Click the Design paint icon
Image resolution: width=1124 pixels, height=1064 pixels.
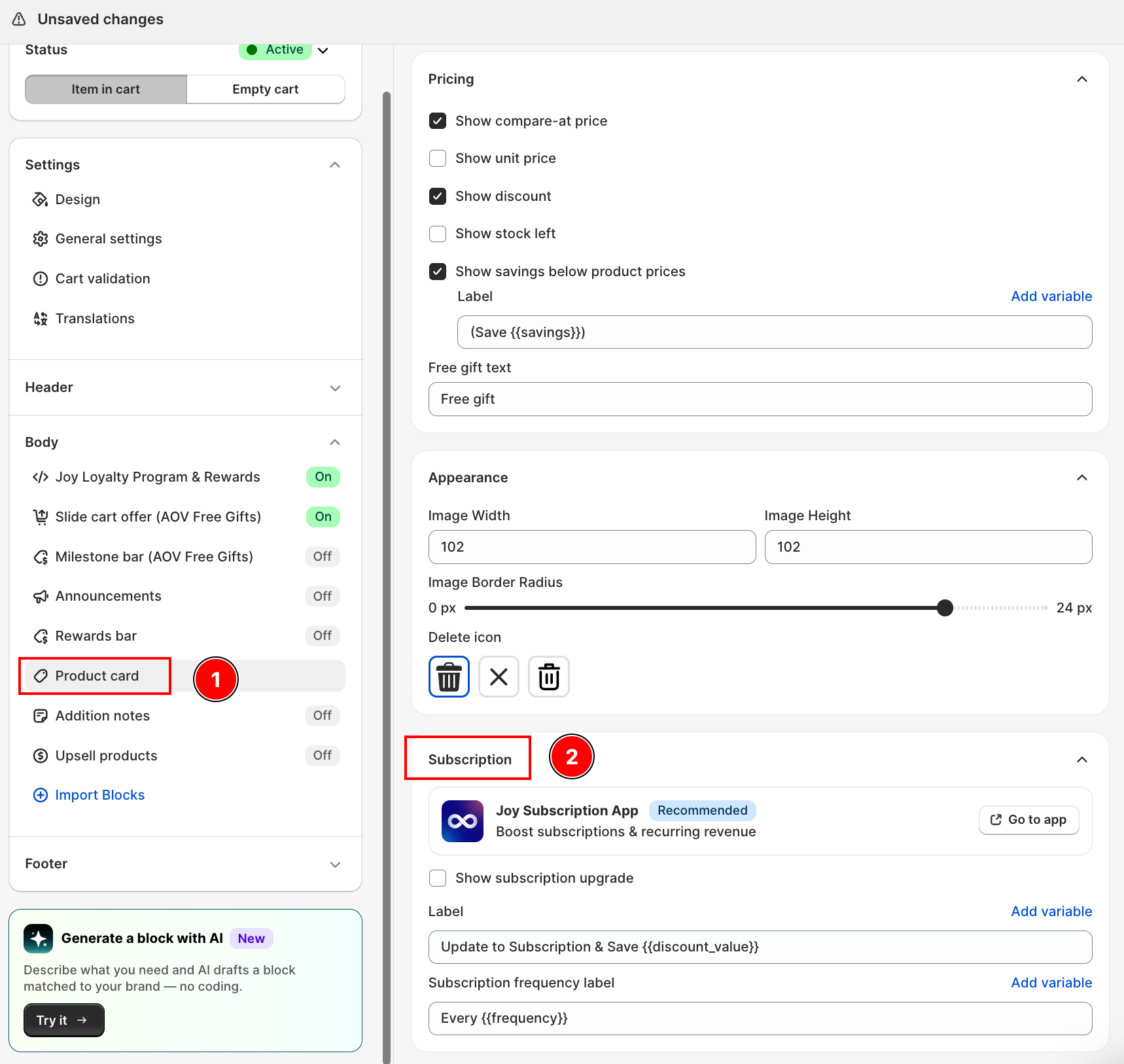41,200
